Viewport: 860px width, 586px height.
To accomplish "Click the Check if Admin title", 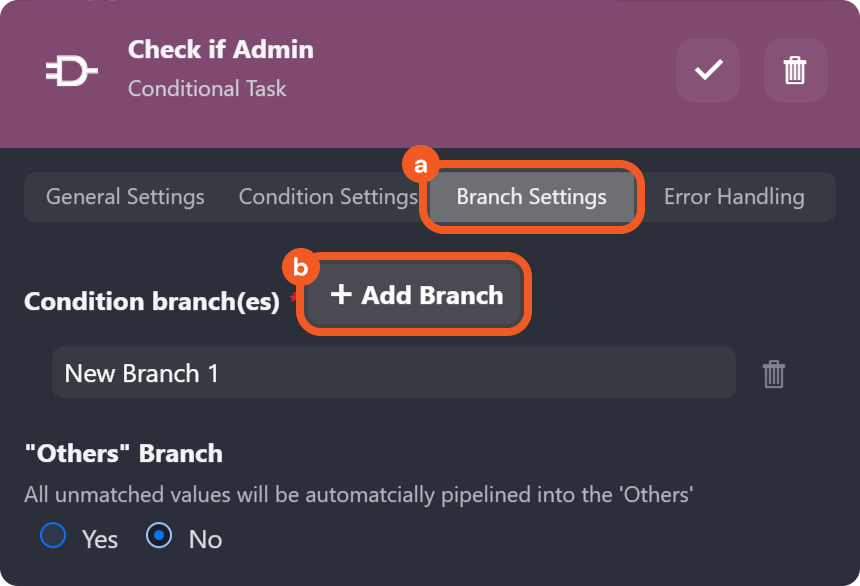I will tap(221, 49).
